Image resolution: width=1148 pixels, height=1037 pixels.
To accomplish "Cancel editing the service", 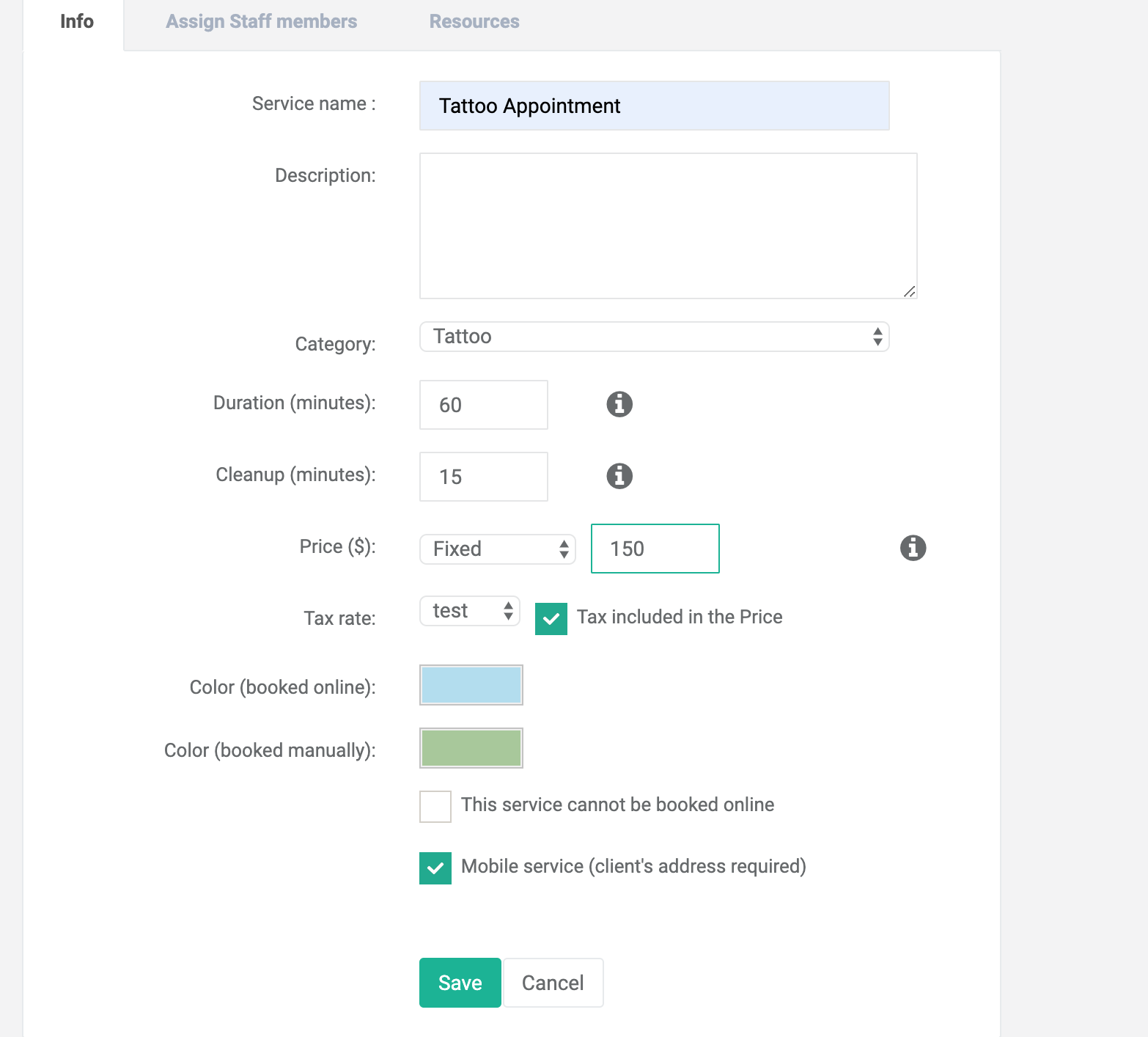I will coord(553,983).
